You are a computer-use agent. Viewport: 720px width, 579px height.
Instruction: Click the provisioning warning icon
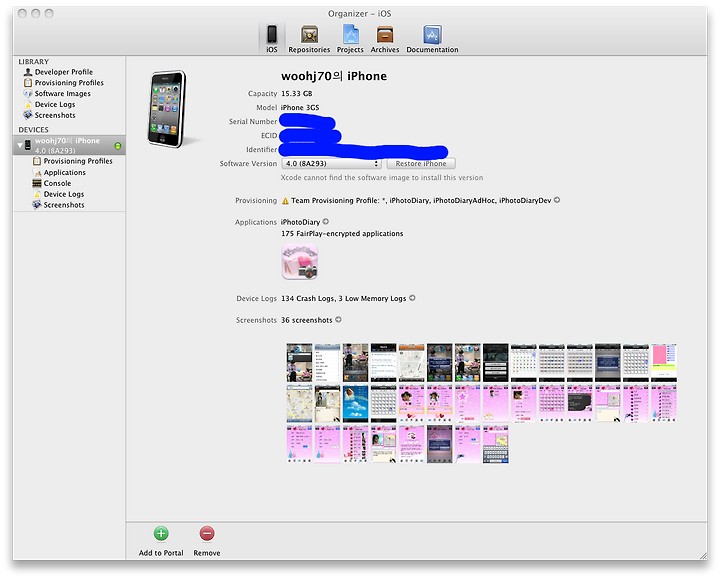pyautogui.click(x=285, y=201)
